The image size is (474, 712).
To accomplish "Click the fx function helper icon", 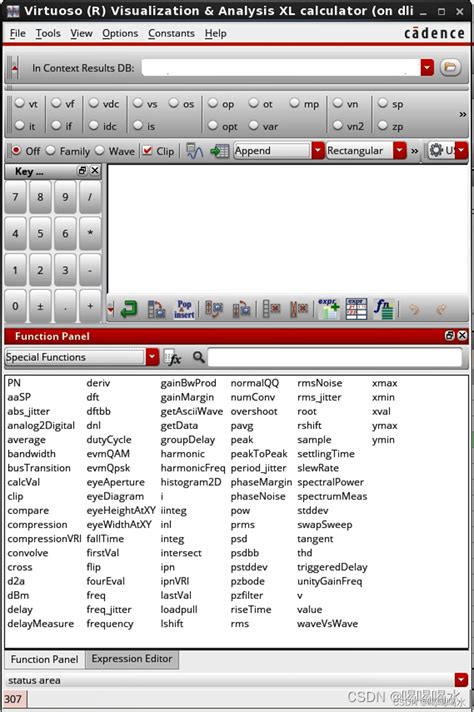I will (x=173, y=358).
